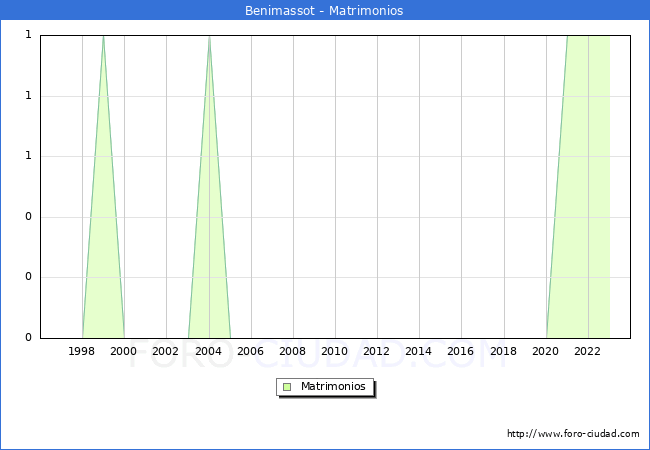Click the 2010 x-axis label
The image size is (650, 450).
point(335,351)
